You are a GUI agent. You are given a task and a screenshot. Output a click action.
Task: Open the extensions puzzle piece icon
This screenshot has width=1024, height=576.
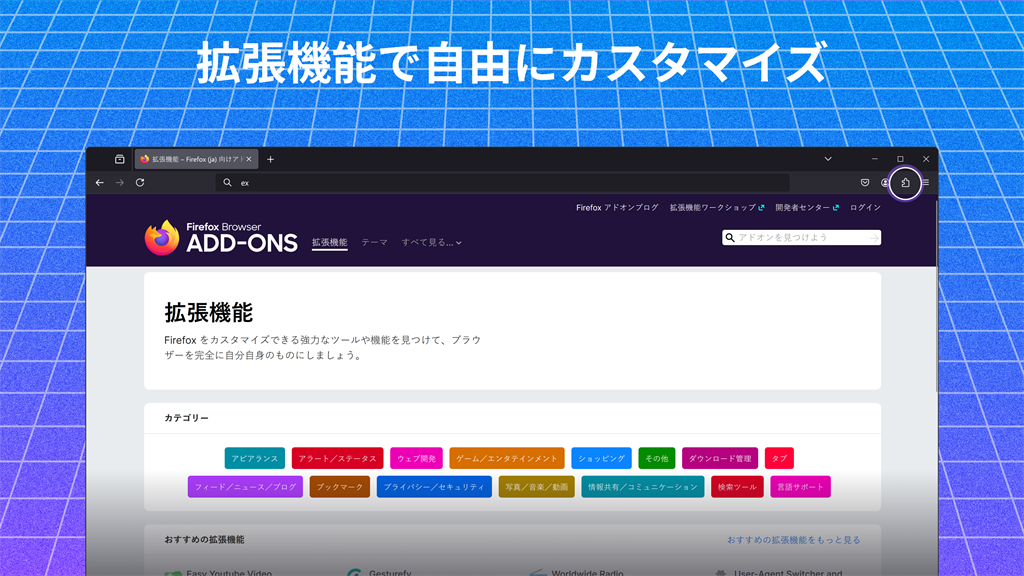click(905, 183)
